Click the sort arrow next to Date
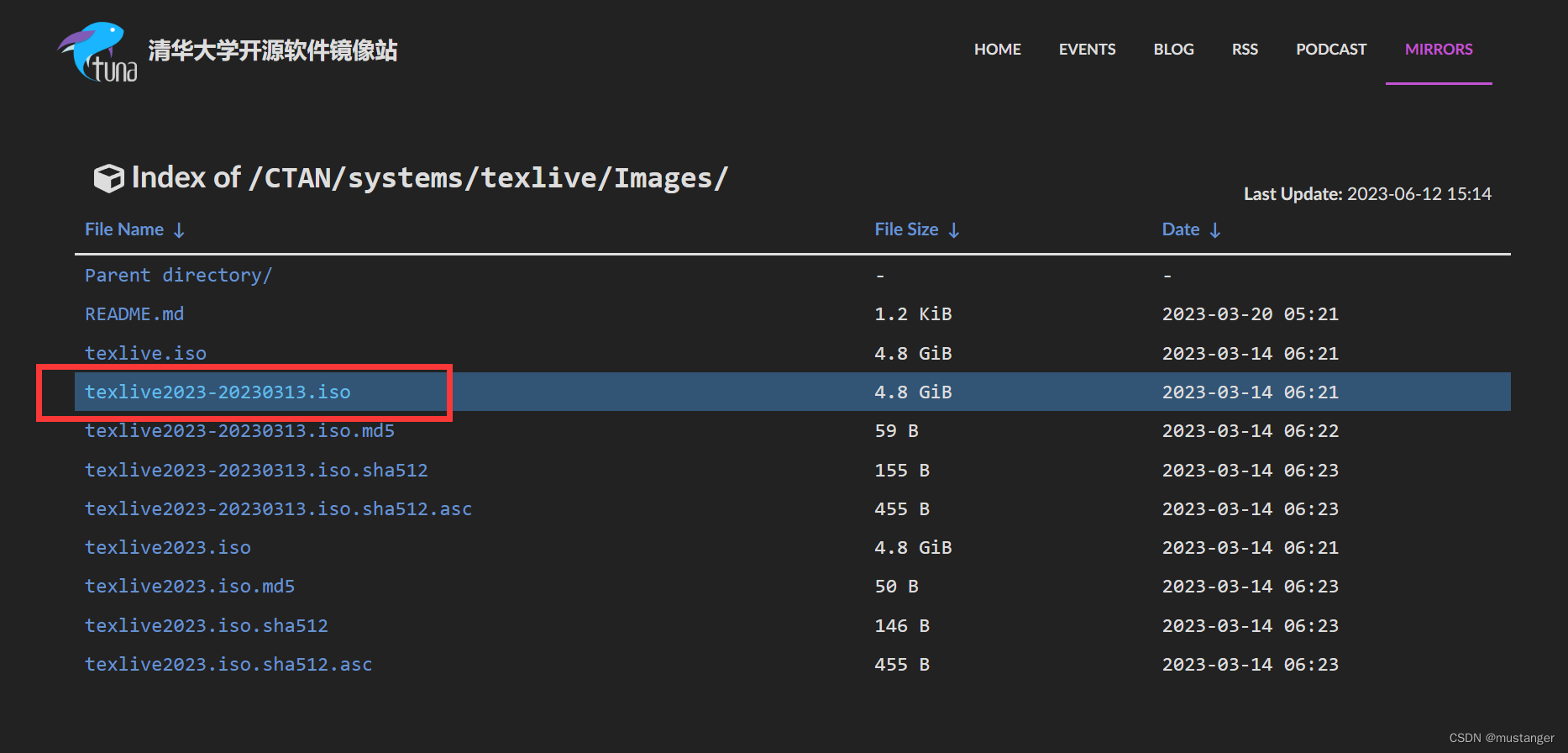The width and height of the screenshot is (1568, 753). coord(1215,230)
